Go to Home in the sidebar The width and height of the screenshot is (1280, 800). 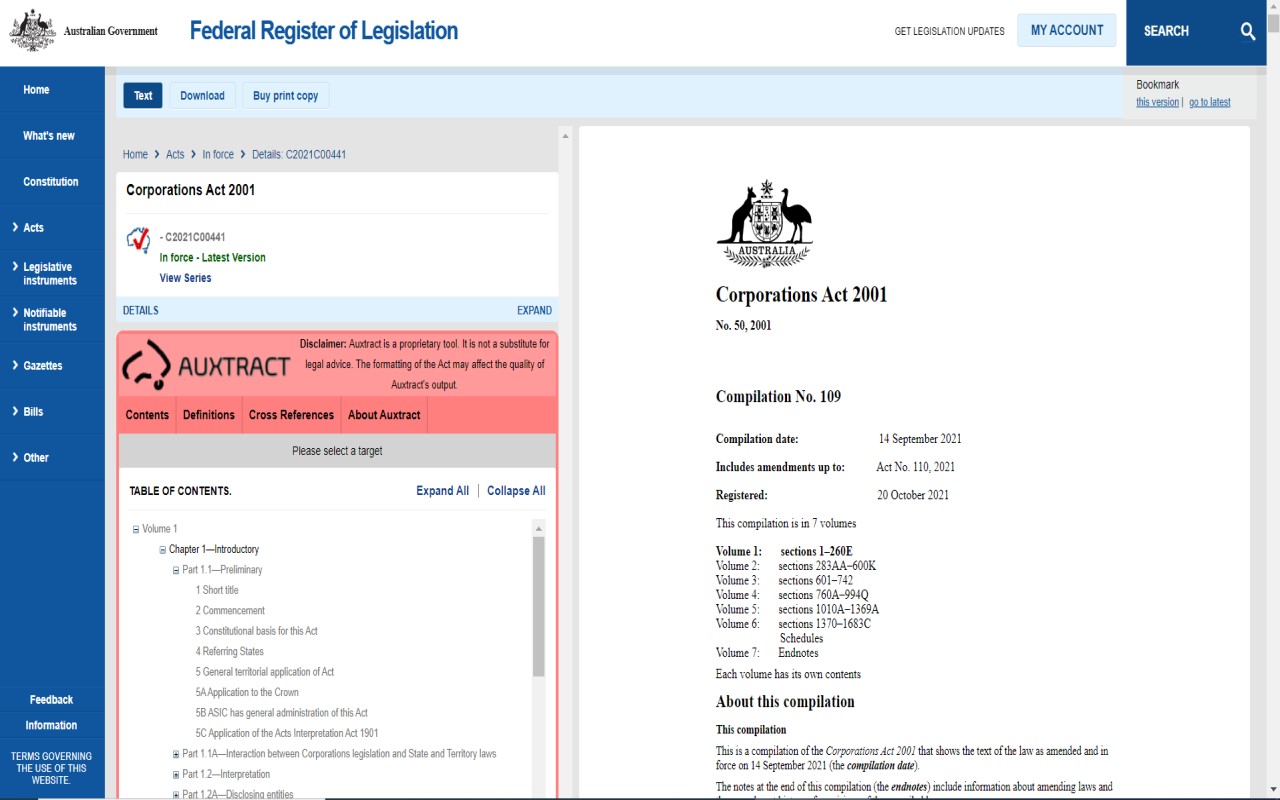36,90
